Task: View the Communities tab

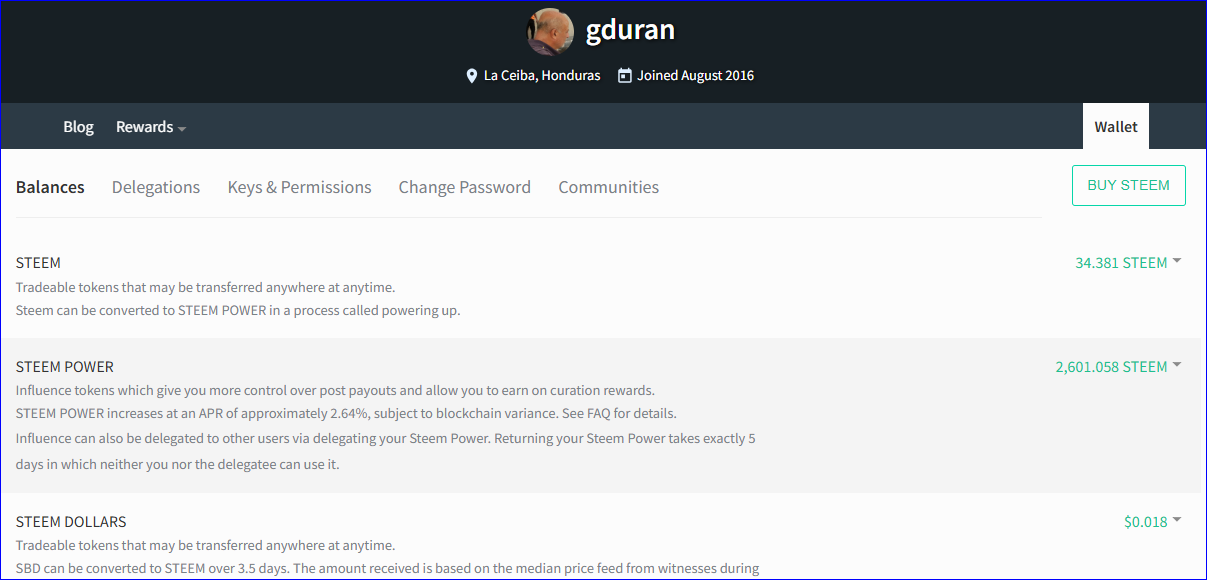Action: coord(608,187)
